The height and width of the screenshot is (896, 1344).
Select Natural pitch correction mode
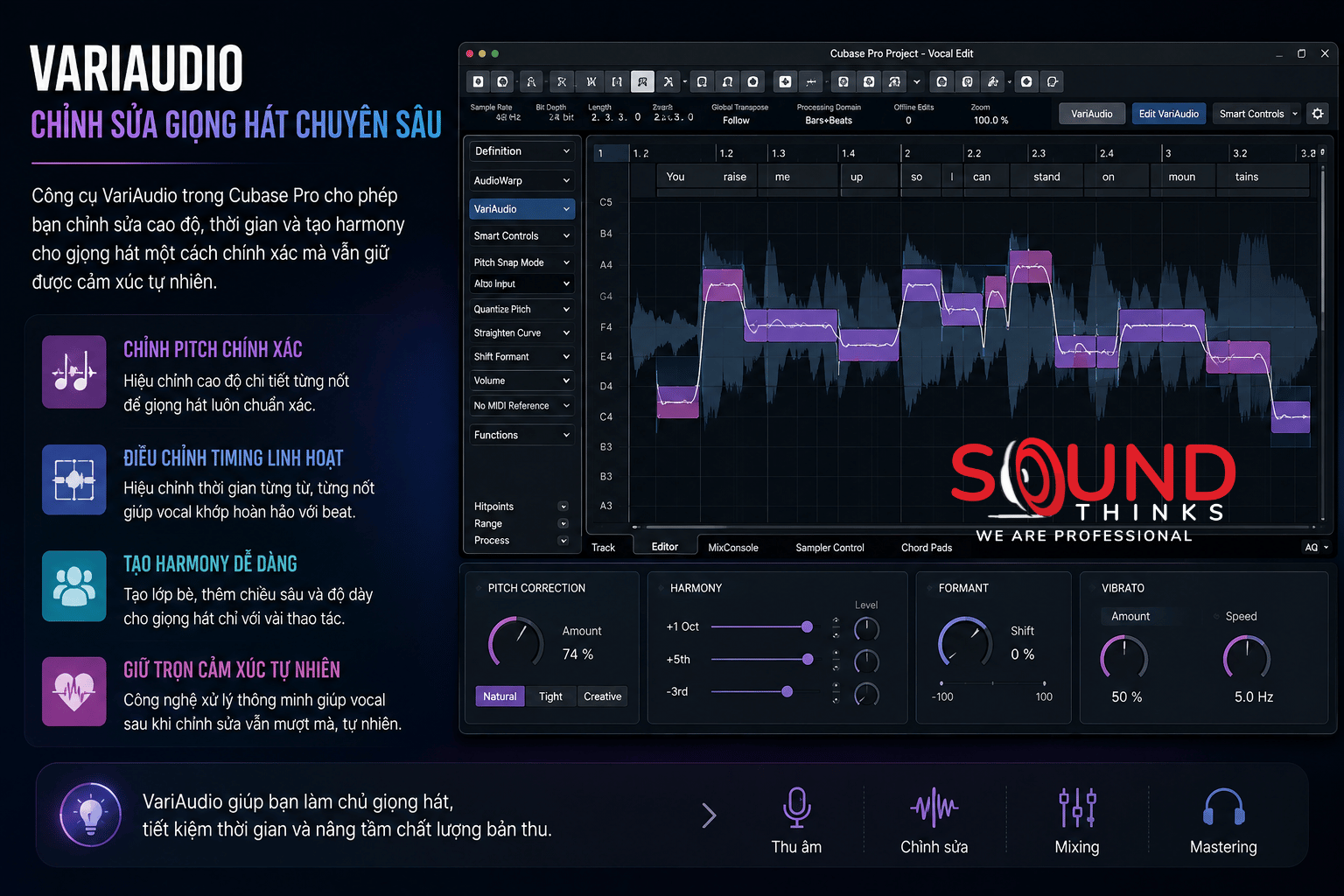coord(500,696)
